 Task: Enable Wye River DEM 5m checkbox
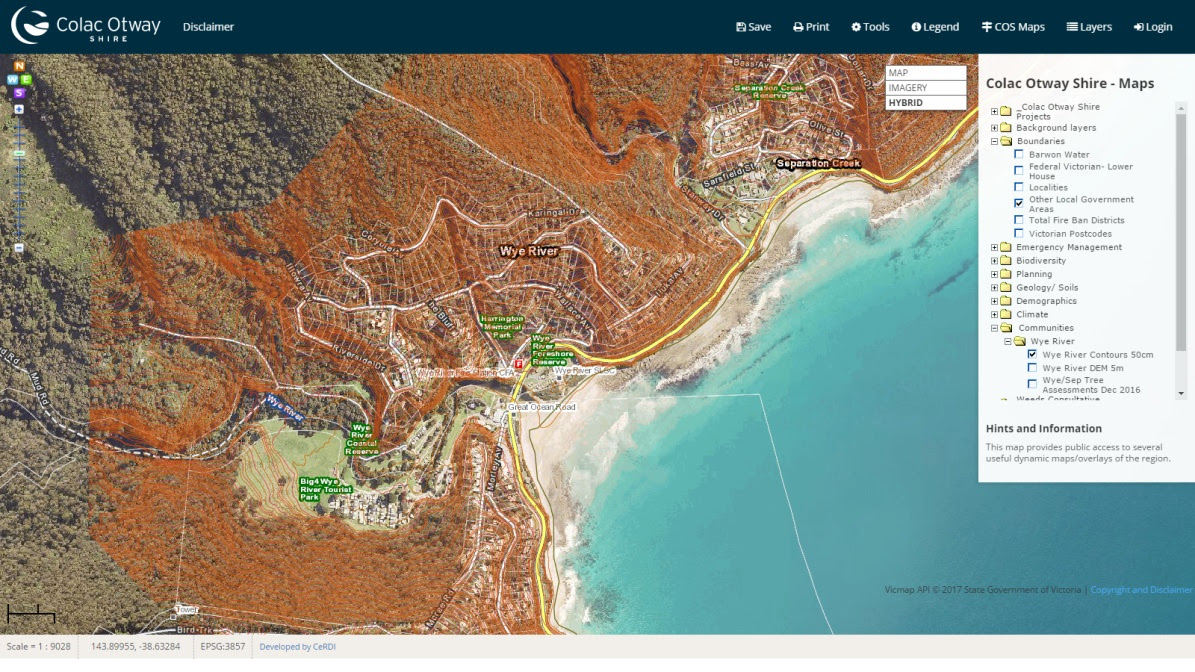tap(1033, 367)
